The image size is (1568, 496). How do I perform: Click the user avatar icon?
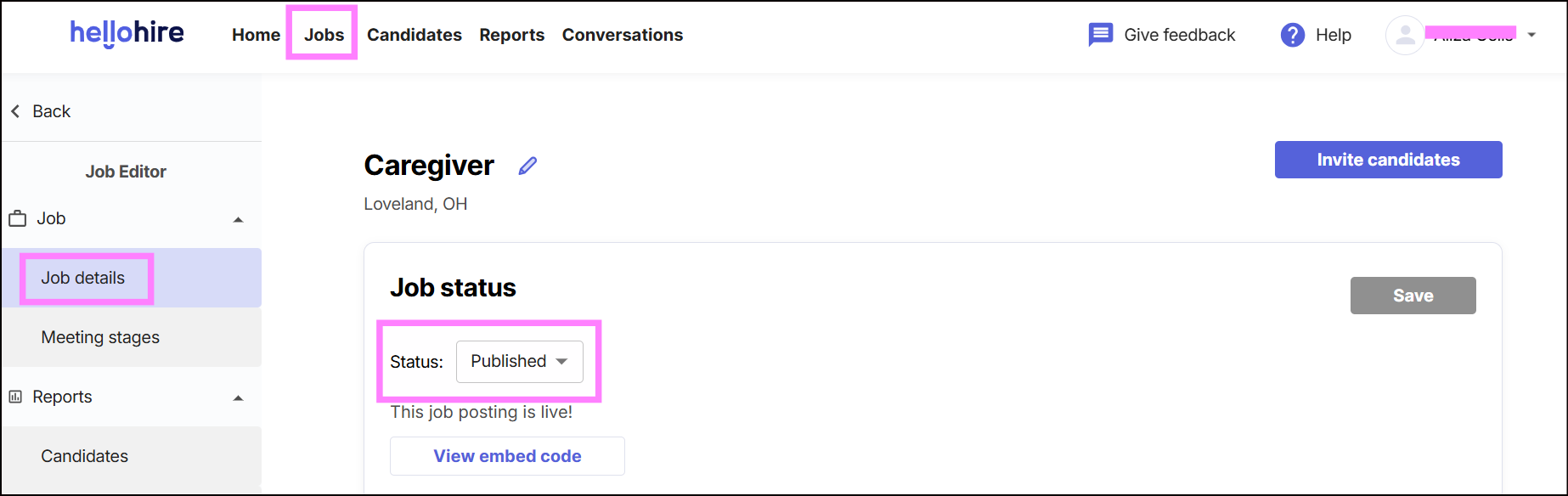coord(1405,35)
